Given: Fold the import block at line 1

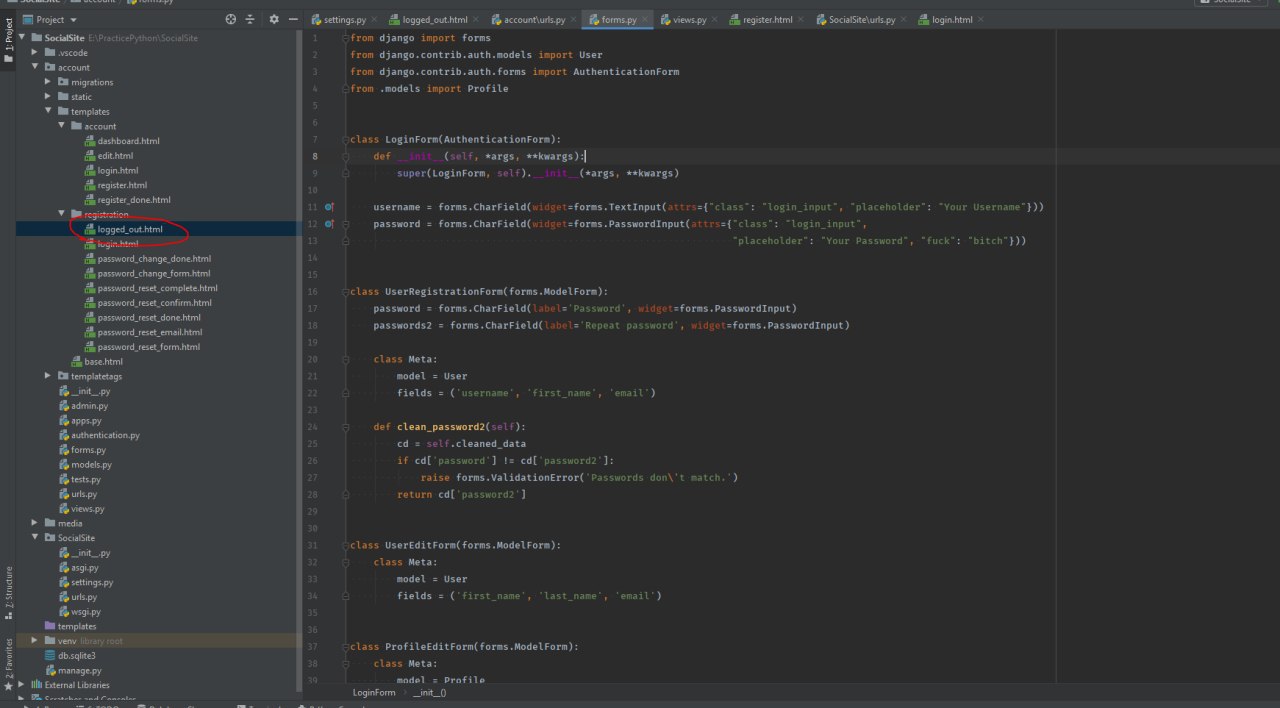Looking at the screenshot, I should coord(346,38).
